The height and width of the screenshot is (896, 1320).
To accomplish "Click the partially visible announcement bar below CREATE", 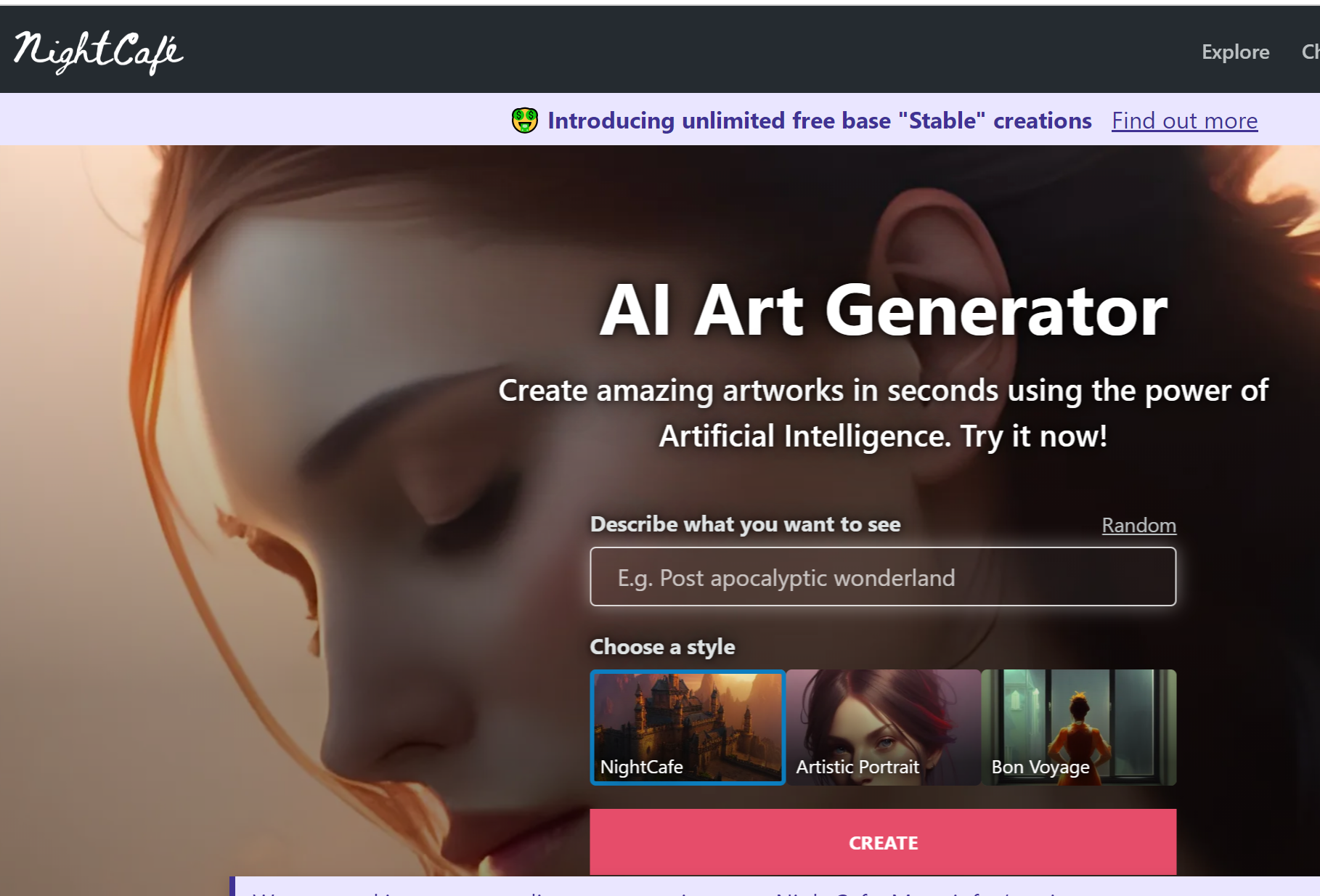I will [775, 887].
